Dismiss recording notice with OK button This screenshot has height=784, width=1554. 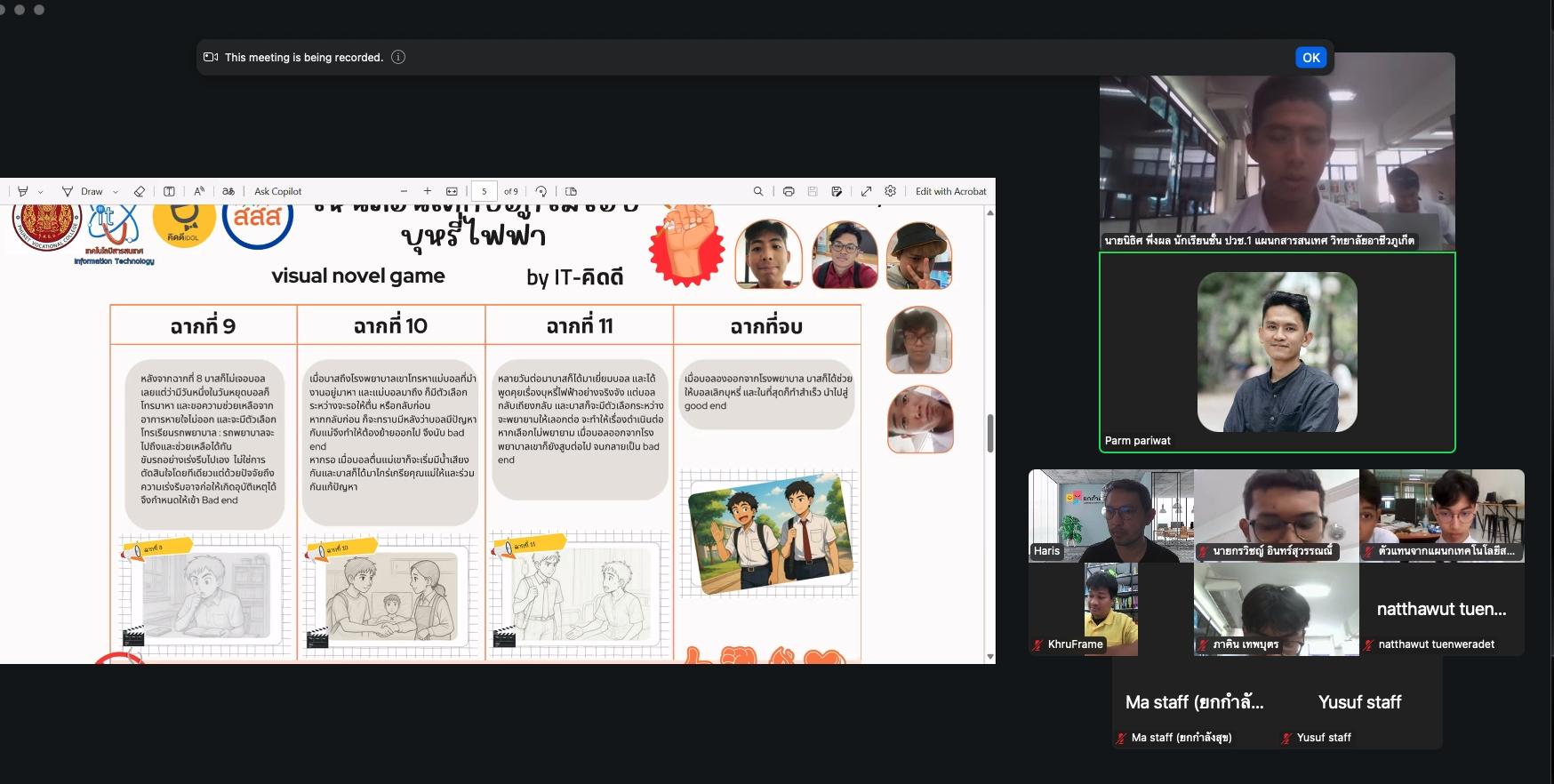tap(1310, 58)
